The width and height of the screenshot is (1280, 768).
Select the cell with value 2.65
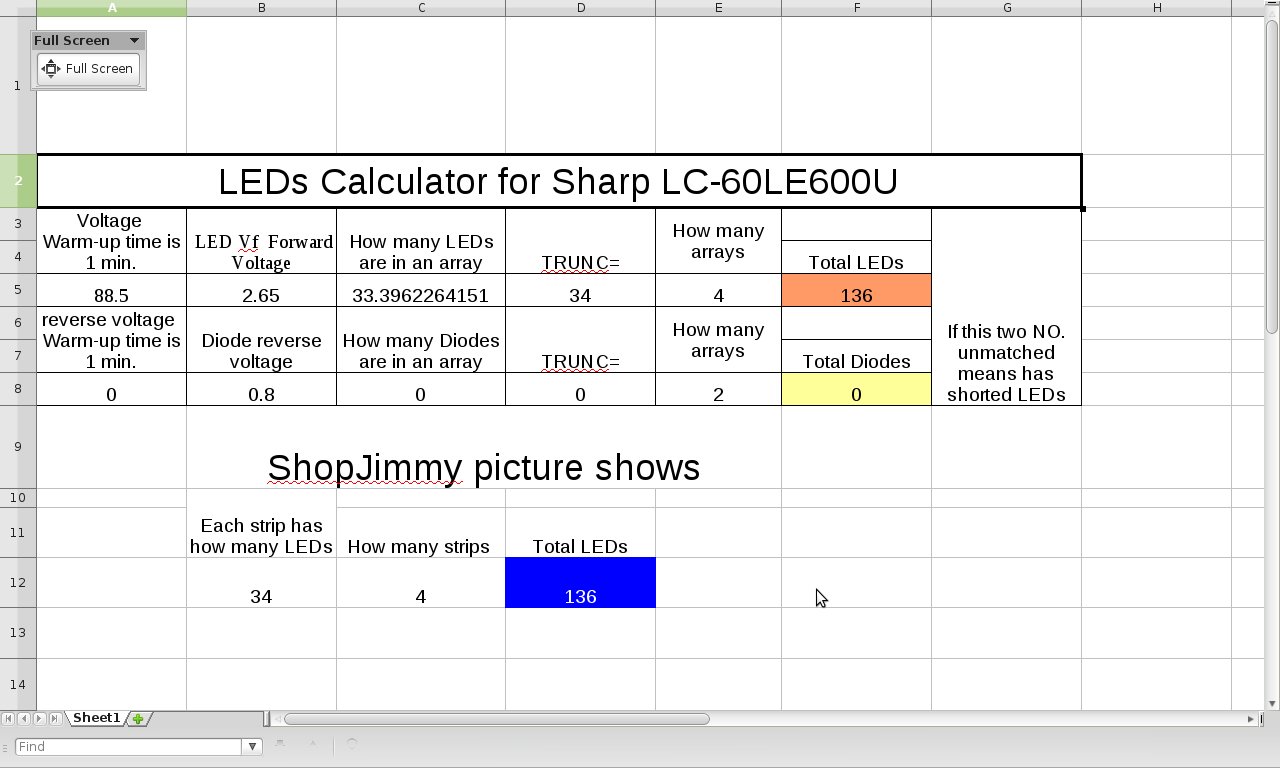tap(262, 290)
